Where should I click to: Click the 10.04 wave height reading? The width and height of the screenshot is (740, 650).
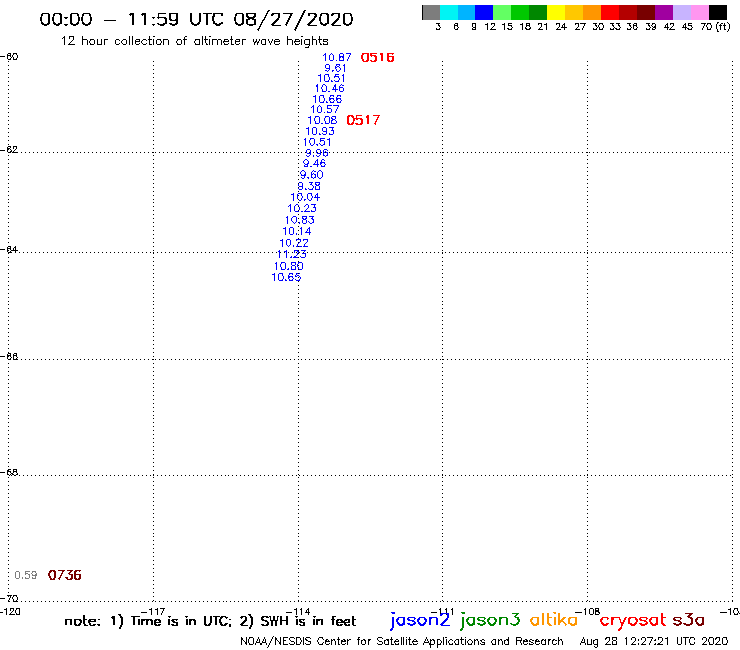point(305,197)
